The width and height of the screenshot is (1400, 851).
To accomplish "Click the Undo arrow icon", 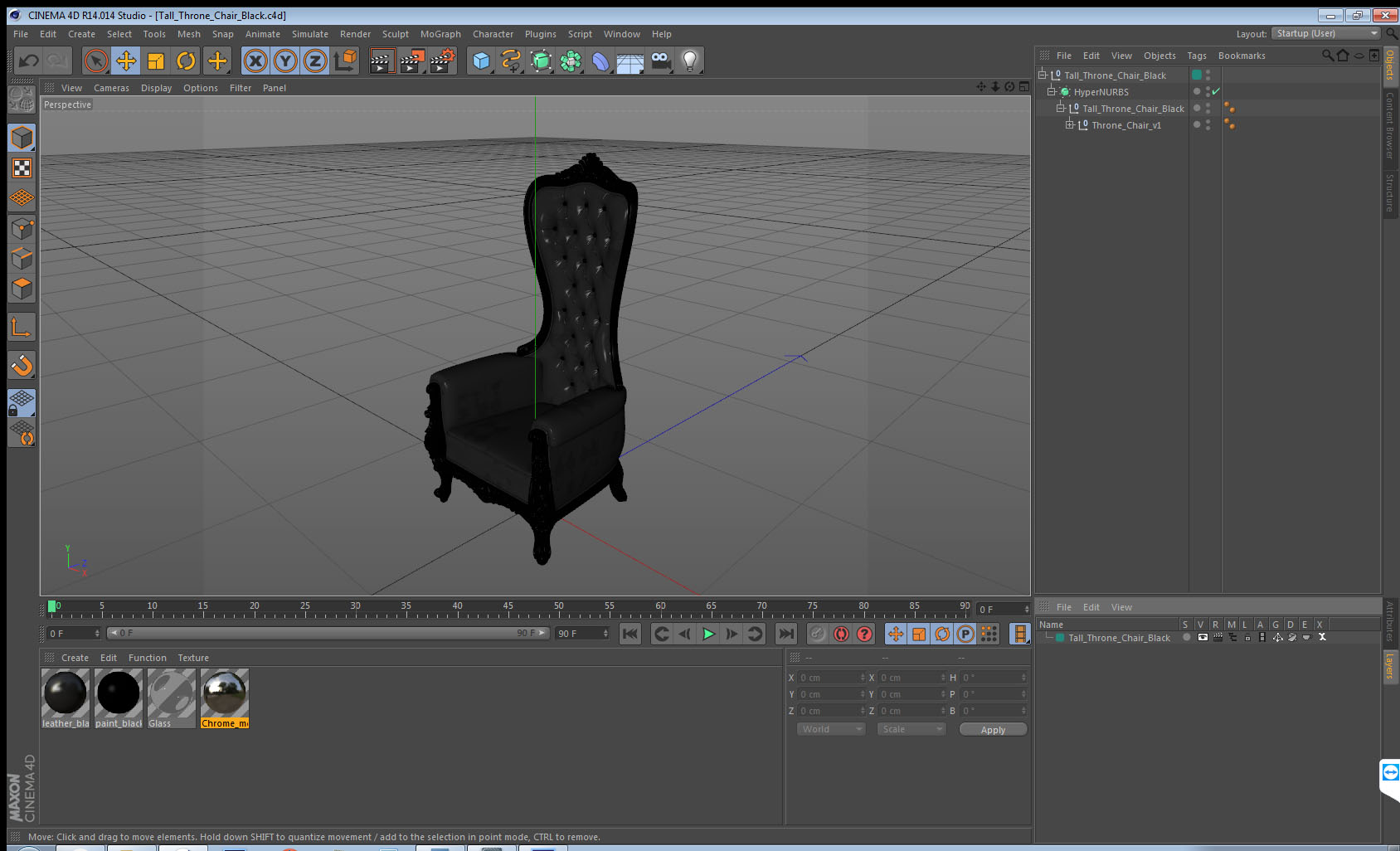I will click(x=29, y=61).
